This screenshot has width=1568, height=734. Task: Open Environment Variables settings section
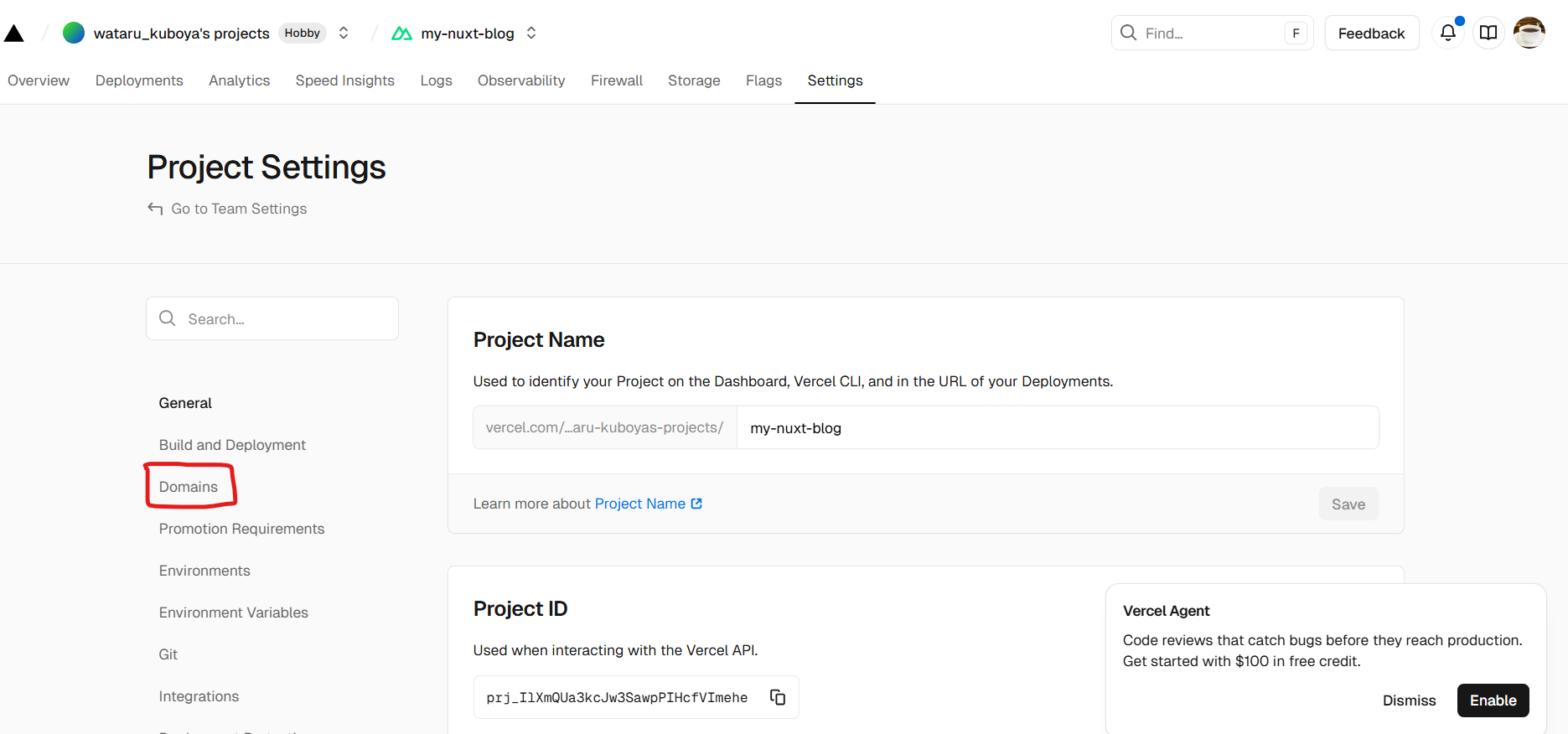tap(233, 613)
